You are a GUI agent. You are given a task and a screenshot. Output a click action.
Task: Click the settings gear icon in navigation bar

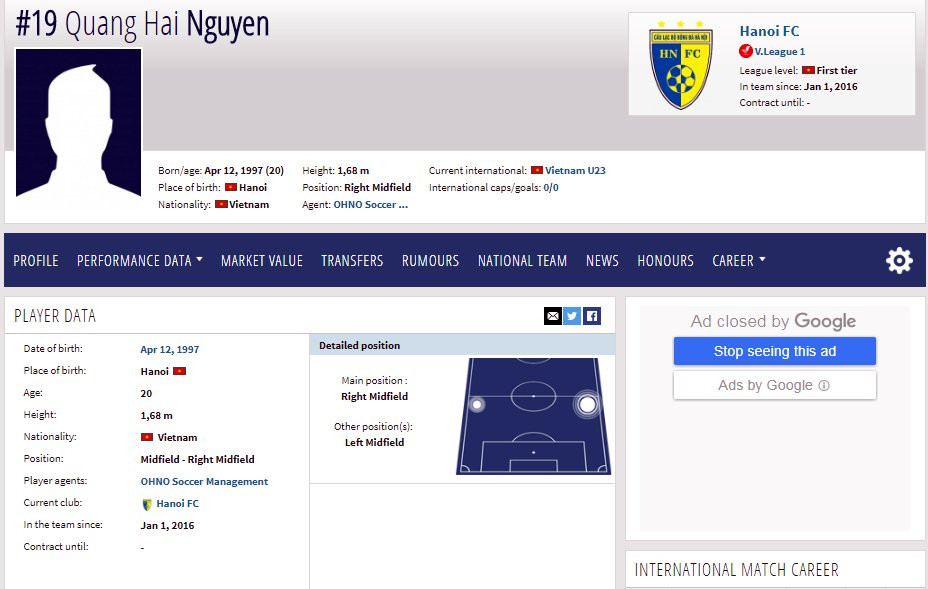899,261
